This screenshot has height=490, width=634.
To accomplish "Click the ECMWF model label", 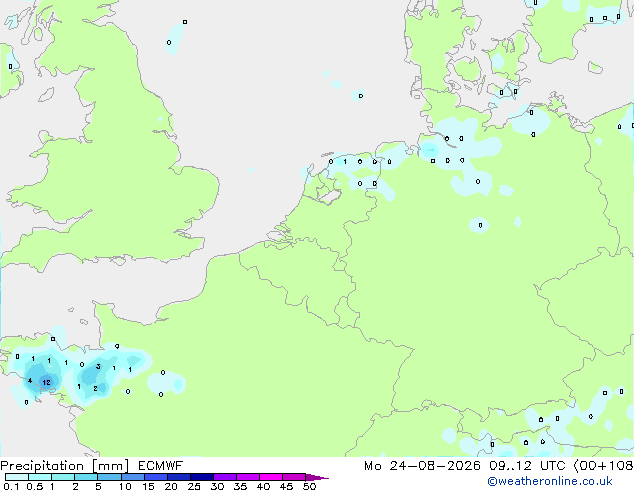I will (161, 466).
